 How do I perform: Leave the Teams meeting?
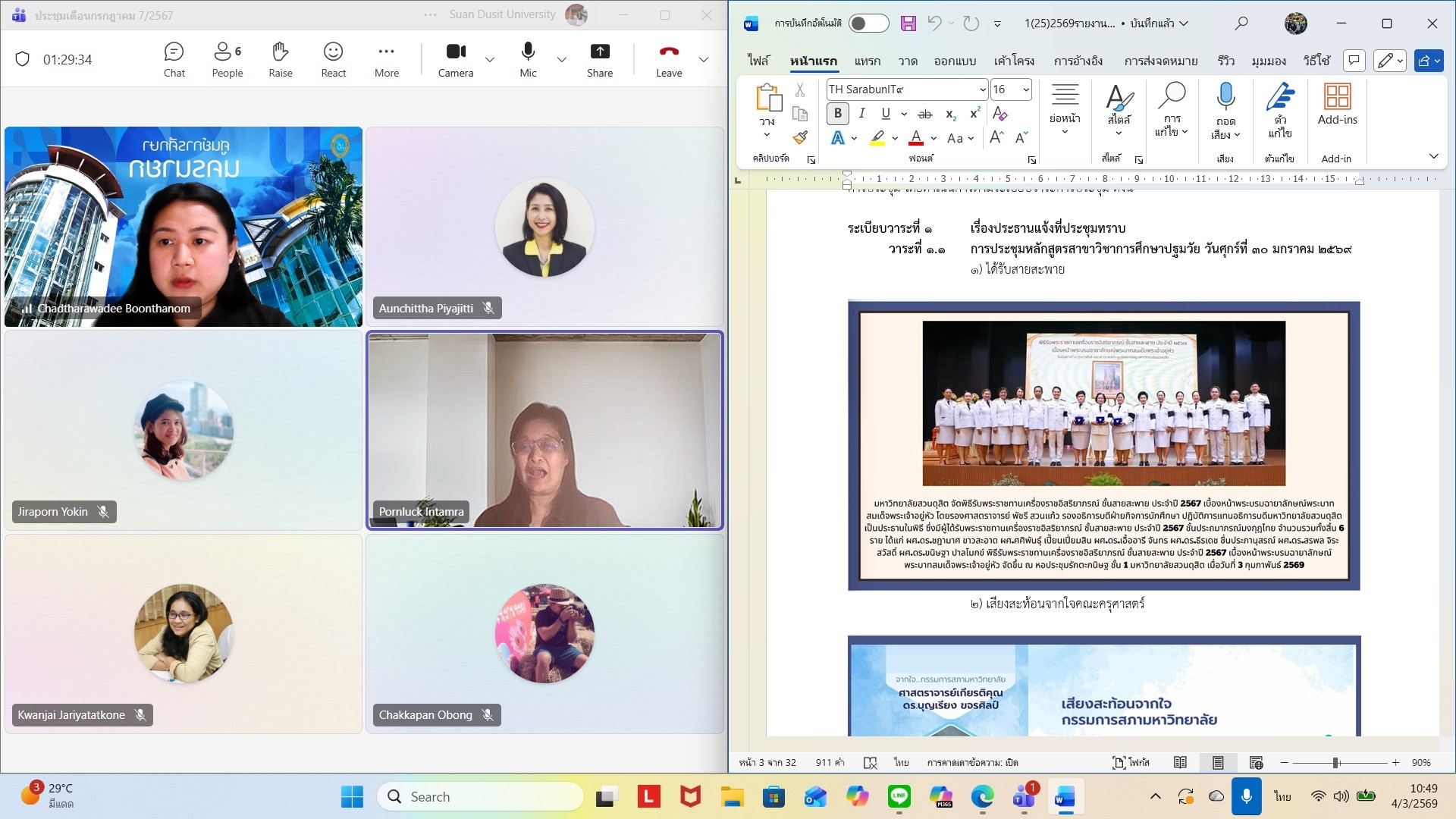point(668,59)
